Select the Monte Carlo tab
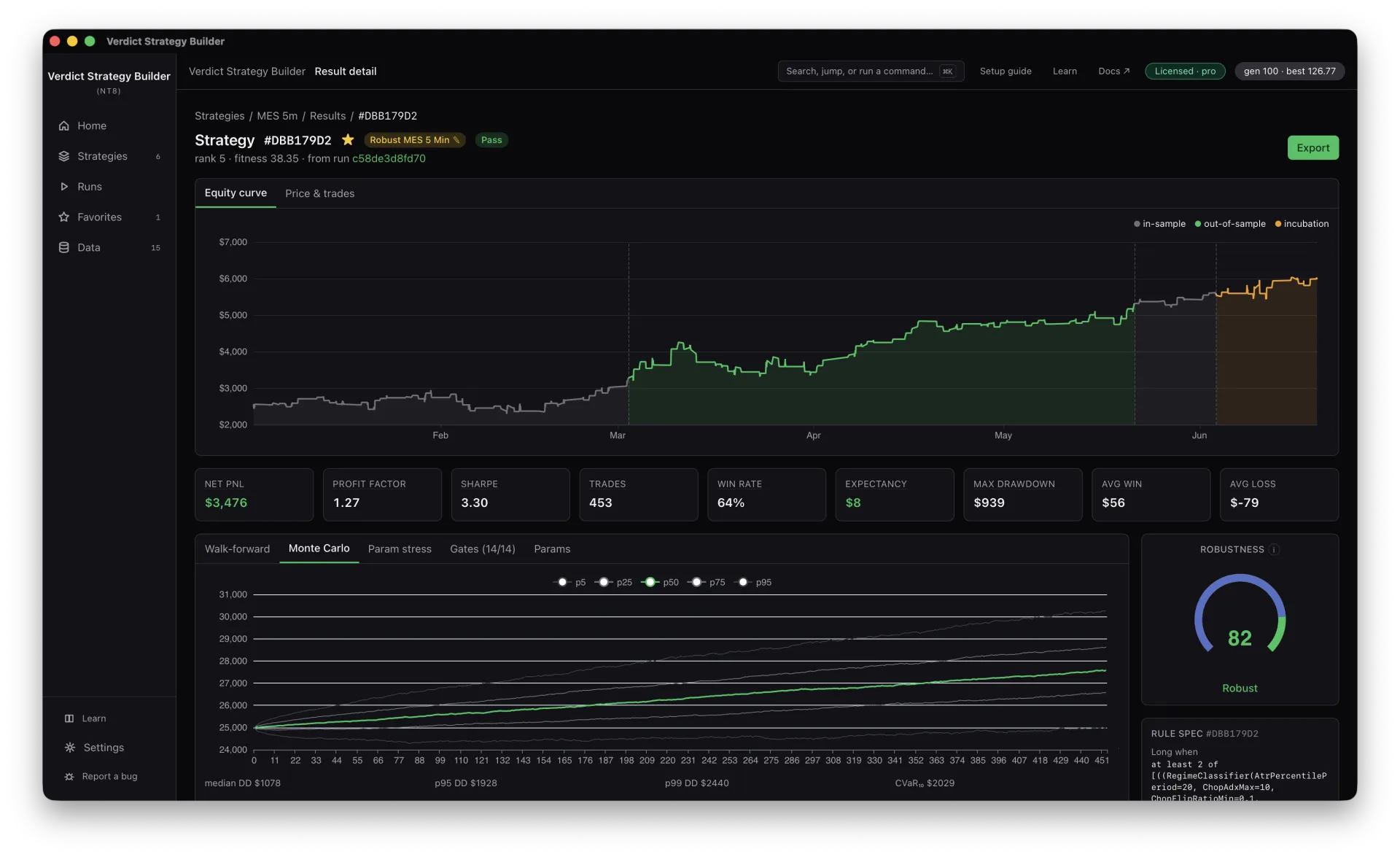The image size is (1400, 857). click(319, 548)
